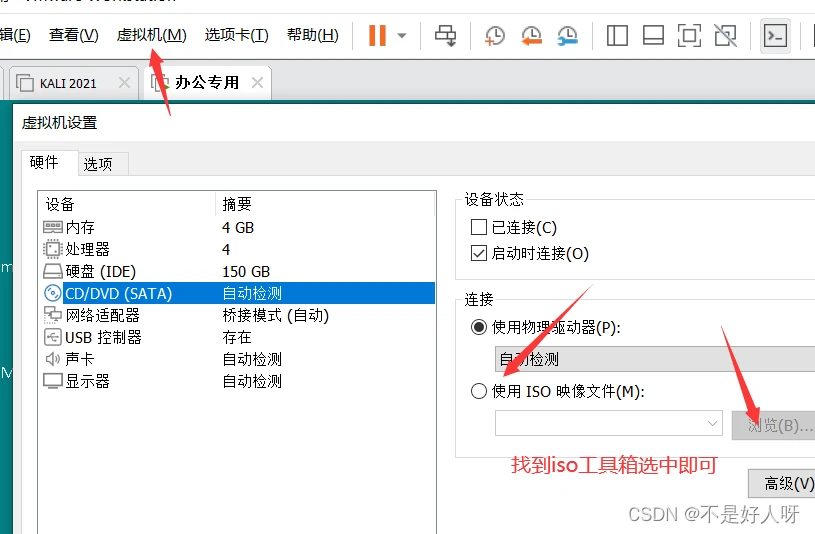Click the hard disk icon beside 硬盘 (IDE)
815x534 pixels.
52,271
